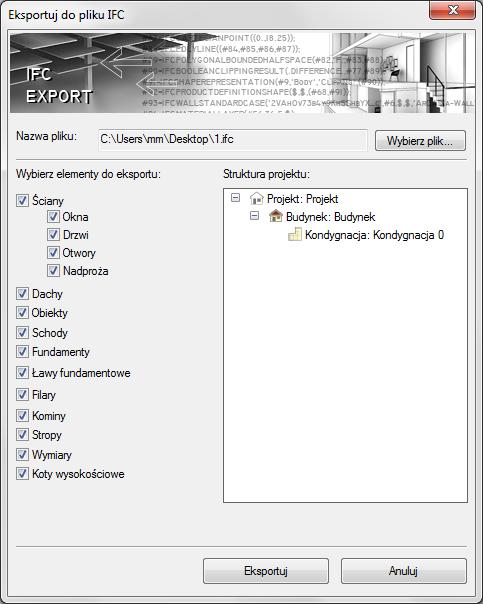The width and height of the screenshot is (483, 604).
Task: Toggle the Filary checkbox
Action: (x=22, y=394)
